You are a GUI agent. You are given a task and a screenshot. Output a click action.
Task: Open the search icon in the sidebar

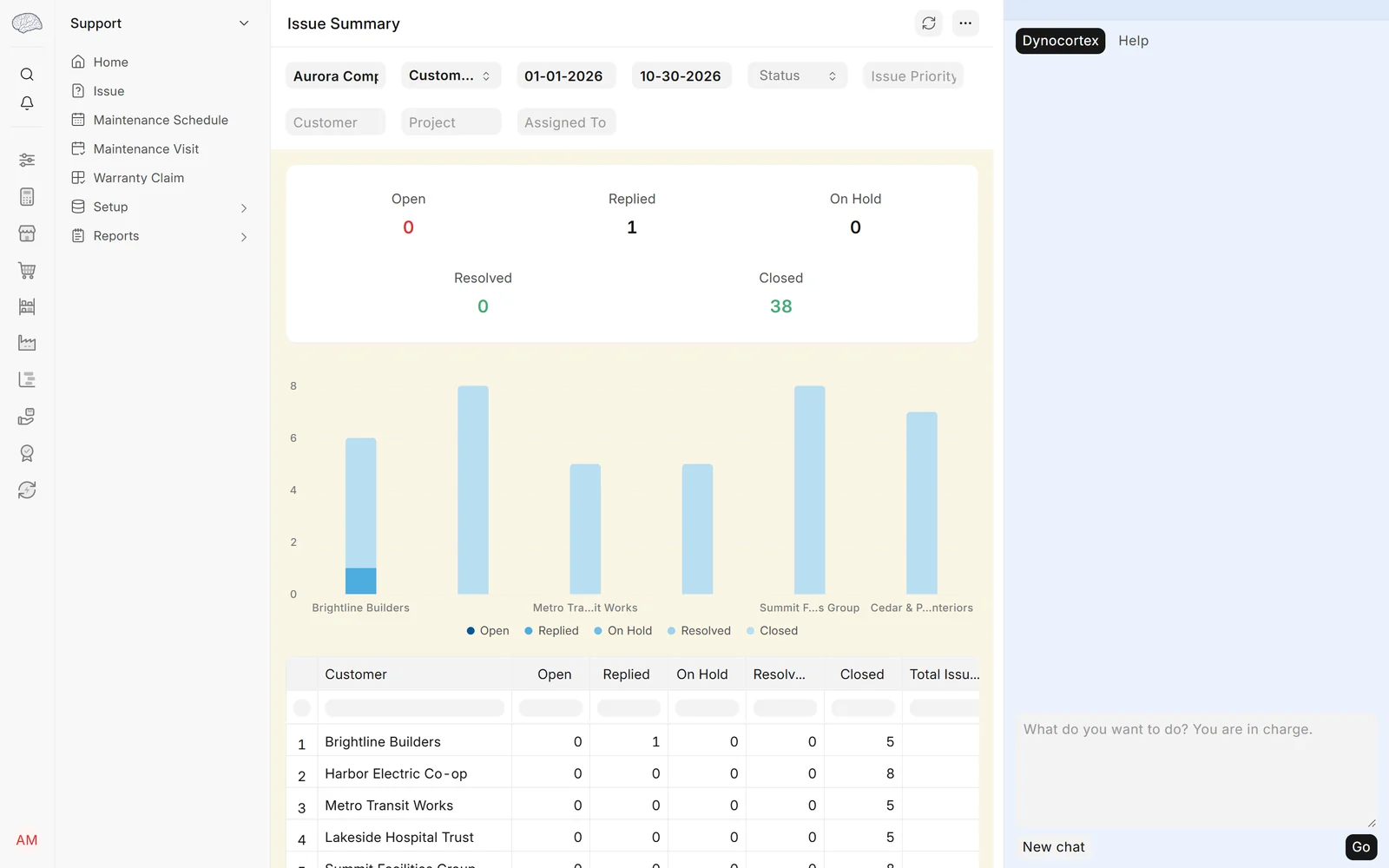click(27, 75)
